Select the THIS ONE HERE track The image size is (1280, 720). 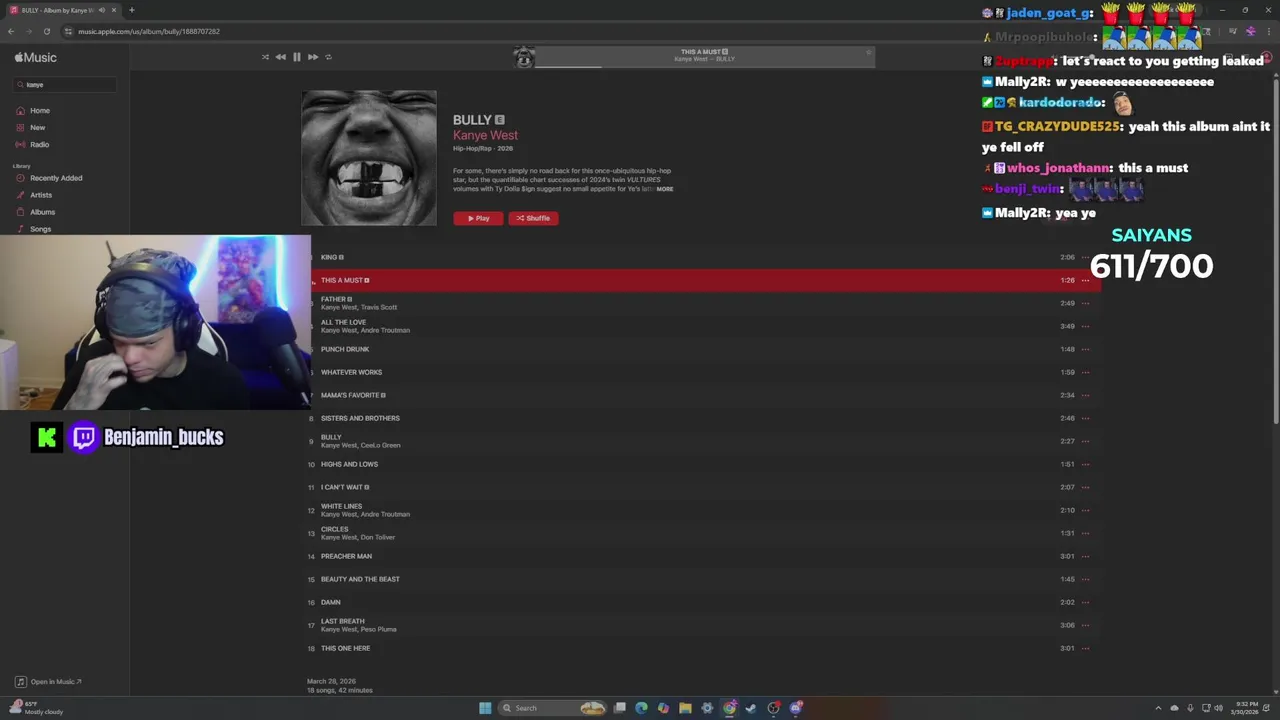point(700,648)
